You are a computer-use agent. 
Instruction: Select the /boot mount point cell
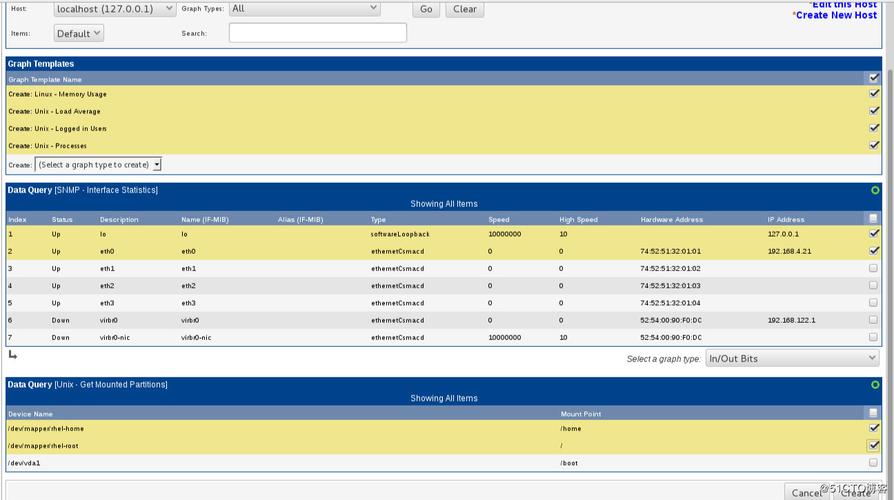[569, 463]
